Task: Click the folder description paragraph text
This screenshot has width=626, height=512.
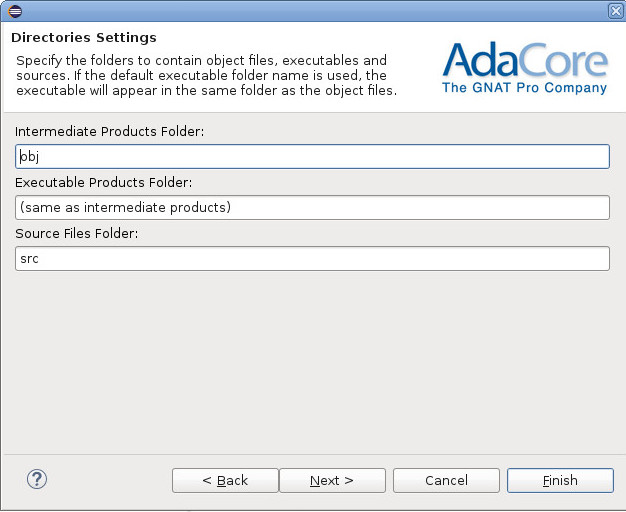Action: click(x=207, y=76)
